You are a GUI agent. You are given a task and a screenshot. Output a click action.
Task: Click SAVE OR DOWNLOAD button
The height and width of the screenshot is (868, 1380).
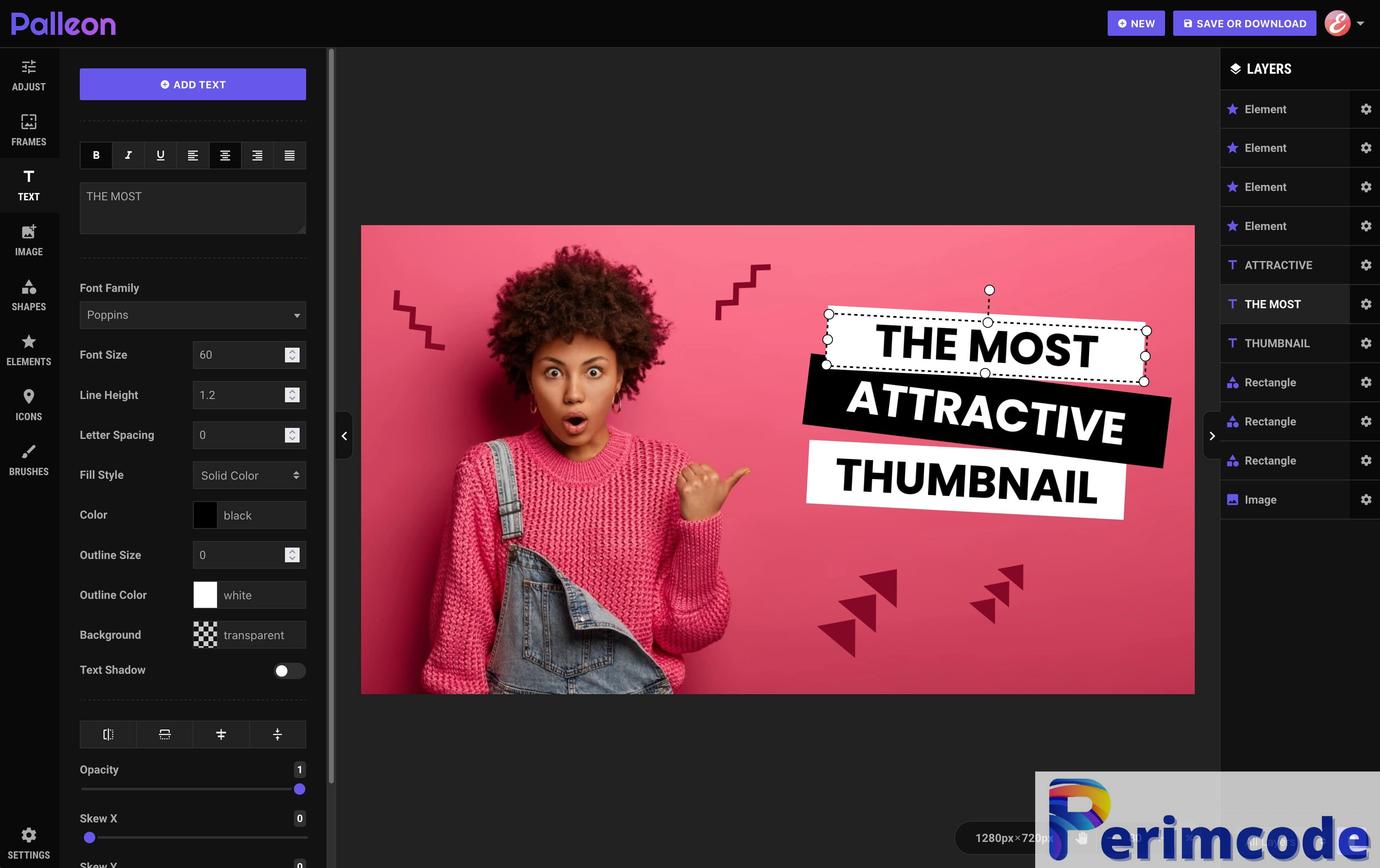1245,23
